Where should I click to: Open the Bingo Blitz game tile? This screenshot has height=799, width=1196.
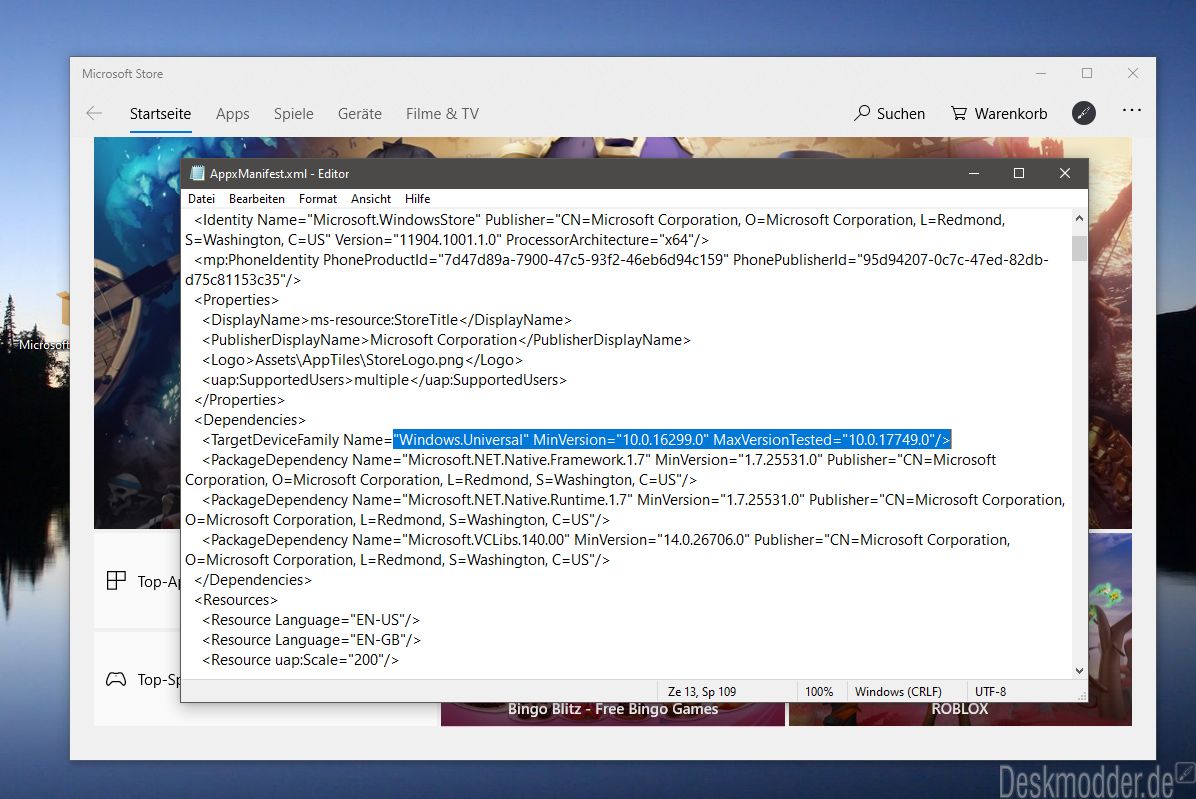pyautogui.click(x=612, y=712)
